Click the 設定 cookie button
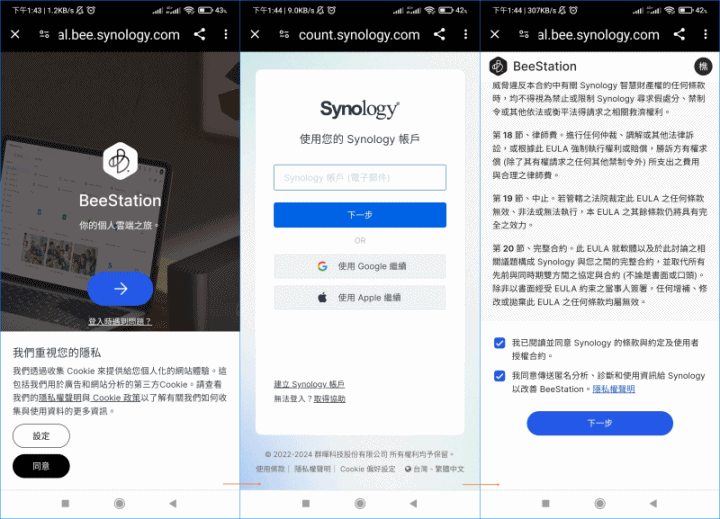The image size is (720, 519). point(41,436)
